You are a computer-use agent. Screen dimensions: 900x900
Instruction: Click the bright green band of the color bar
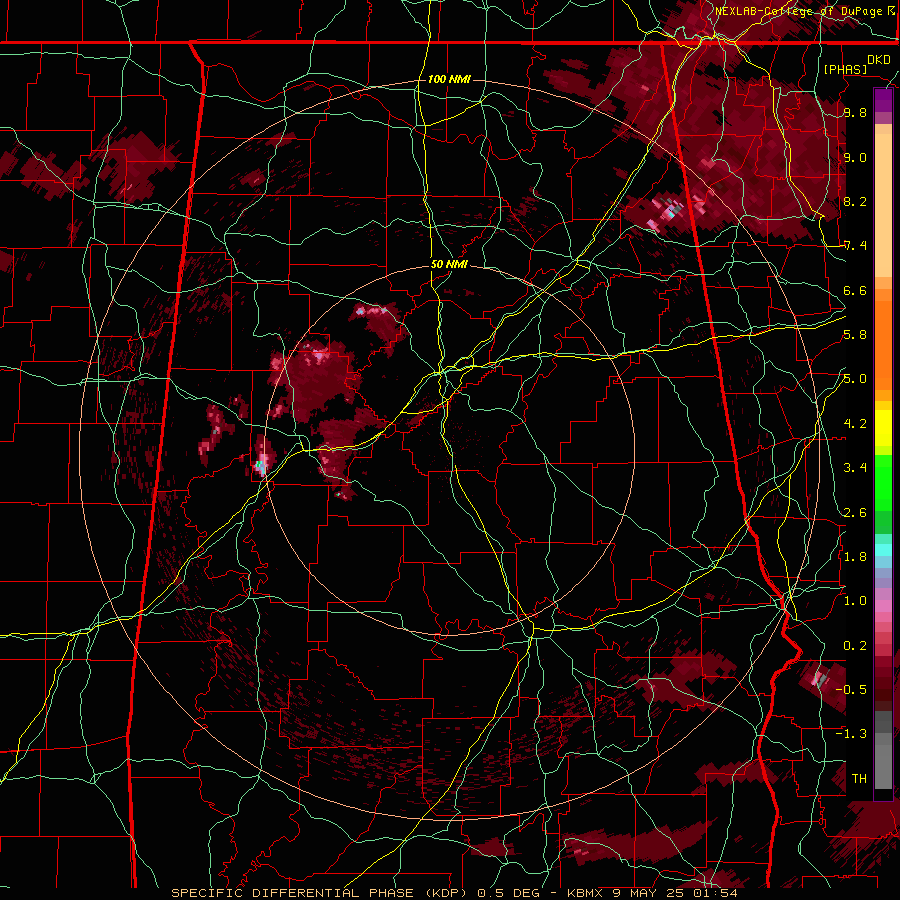[x=883, y=482]
